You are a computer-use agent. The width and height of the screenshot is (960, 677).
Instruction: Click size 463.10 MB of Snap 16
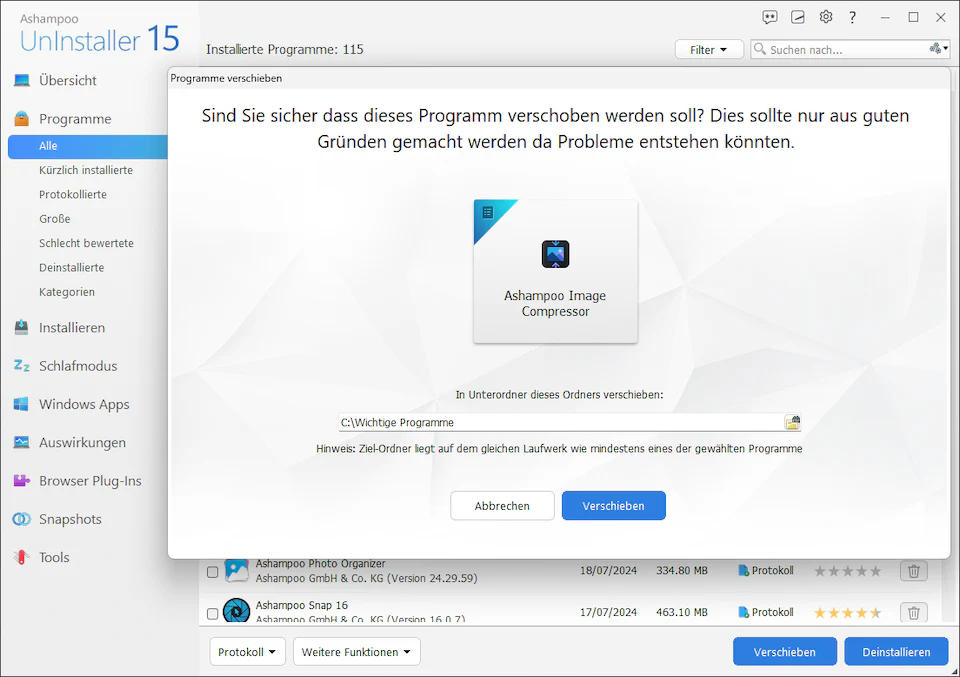[x=682, y=612]
